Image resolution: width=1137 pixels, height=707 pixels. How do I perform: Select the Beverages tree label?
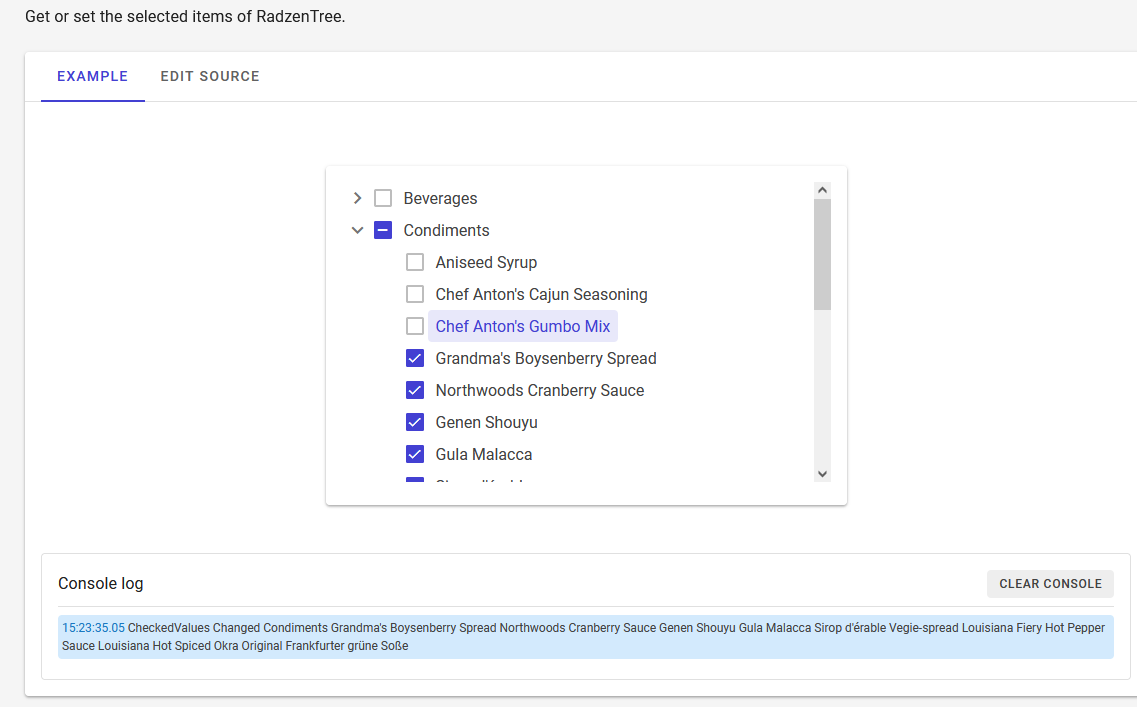tap(440, 198)
